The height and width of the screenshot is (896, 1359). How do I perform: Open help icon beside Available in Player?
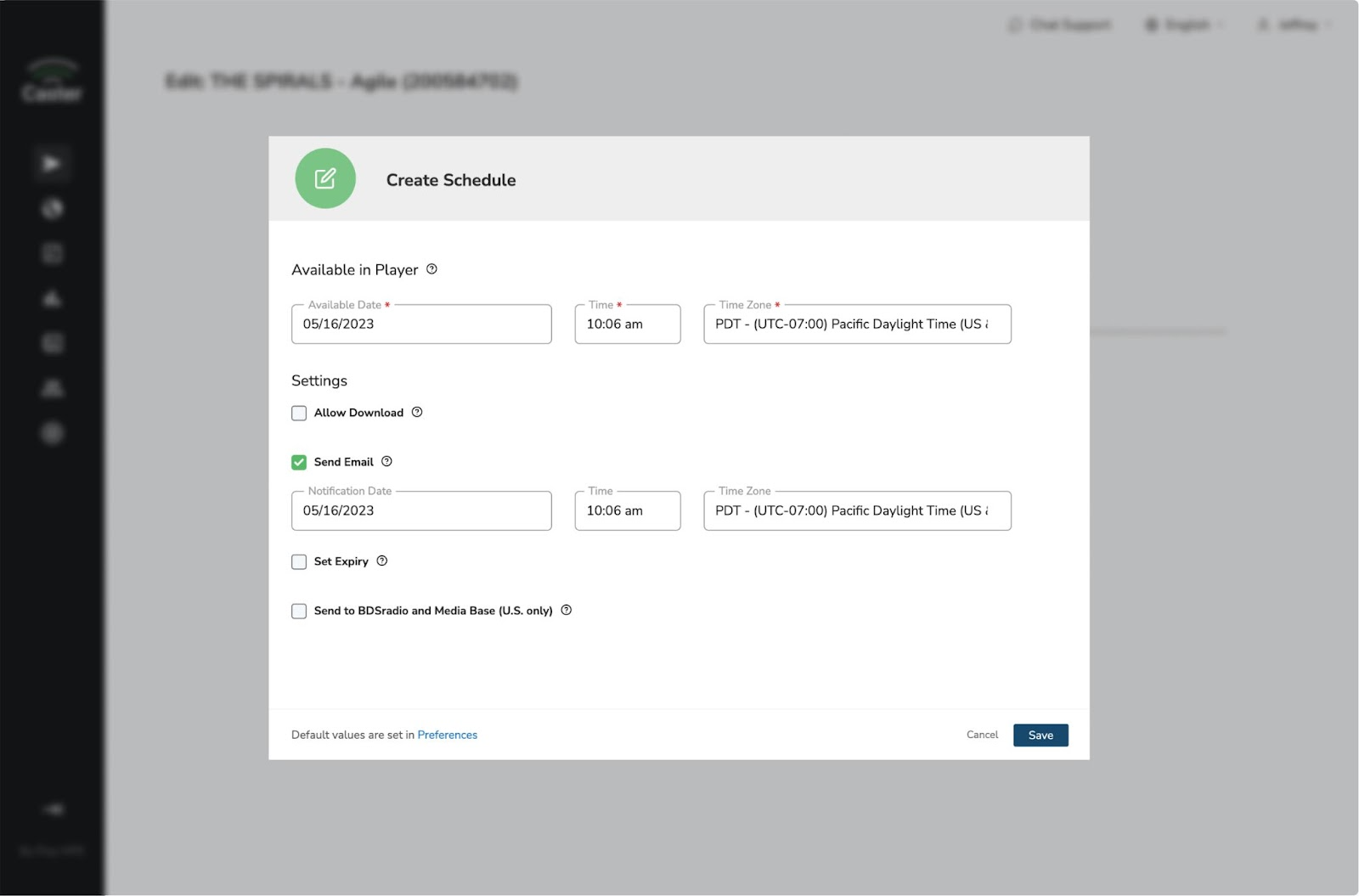tap(431, 269)
